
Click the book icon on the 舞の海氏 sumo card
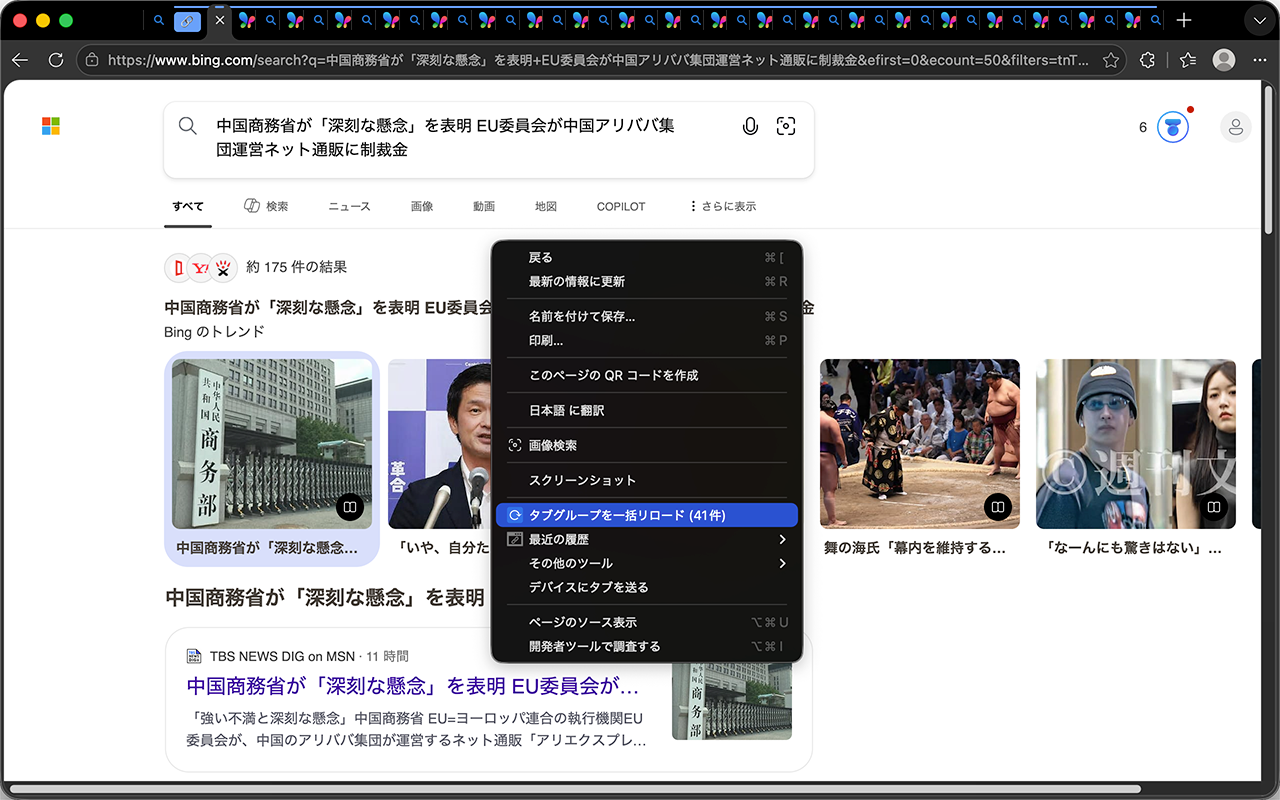pos(997,507)
